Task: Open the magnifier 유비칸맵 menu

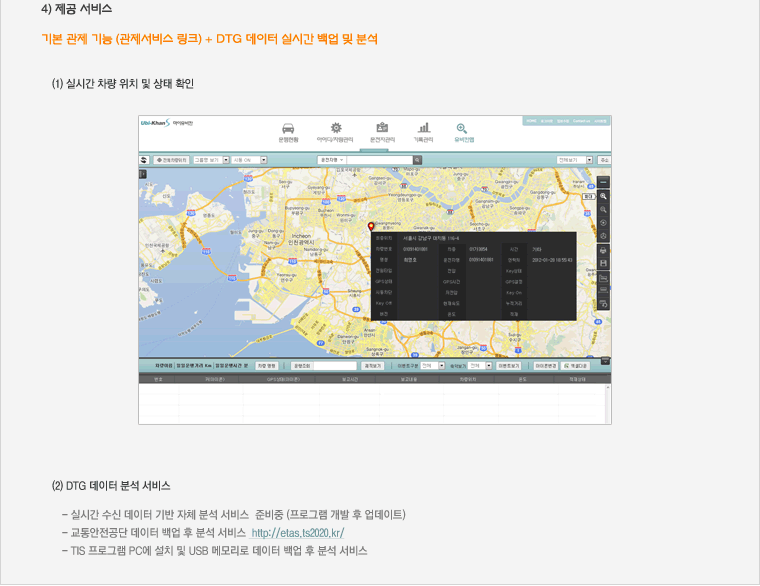Action: [463, 132]
